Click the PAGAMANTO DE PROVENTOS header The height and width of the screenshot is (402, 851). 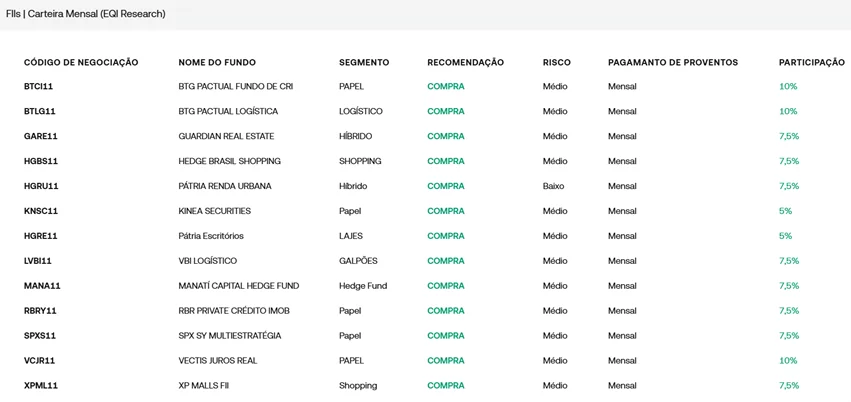[x=673, y=62]
